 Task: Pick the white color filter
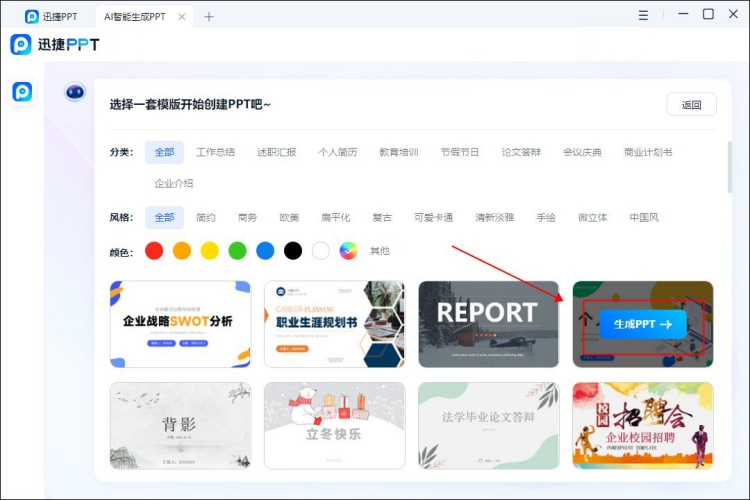pos(320,251)
